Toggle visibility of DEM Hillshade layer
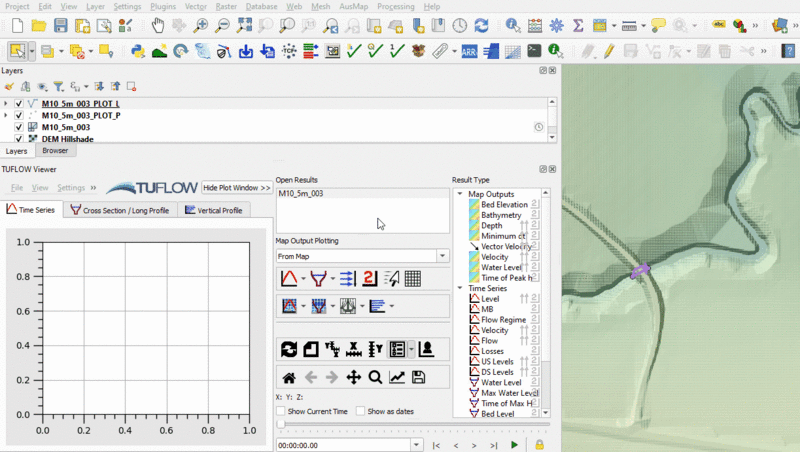Screen dimensions: 800x452 pyautogui.click(x=19, y=139)
